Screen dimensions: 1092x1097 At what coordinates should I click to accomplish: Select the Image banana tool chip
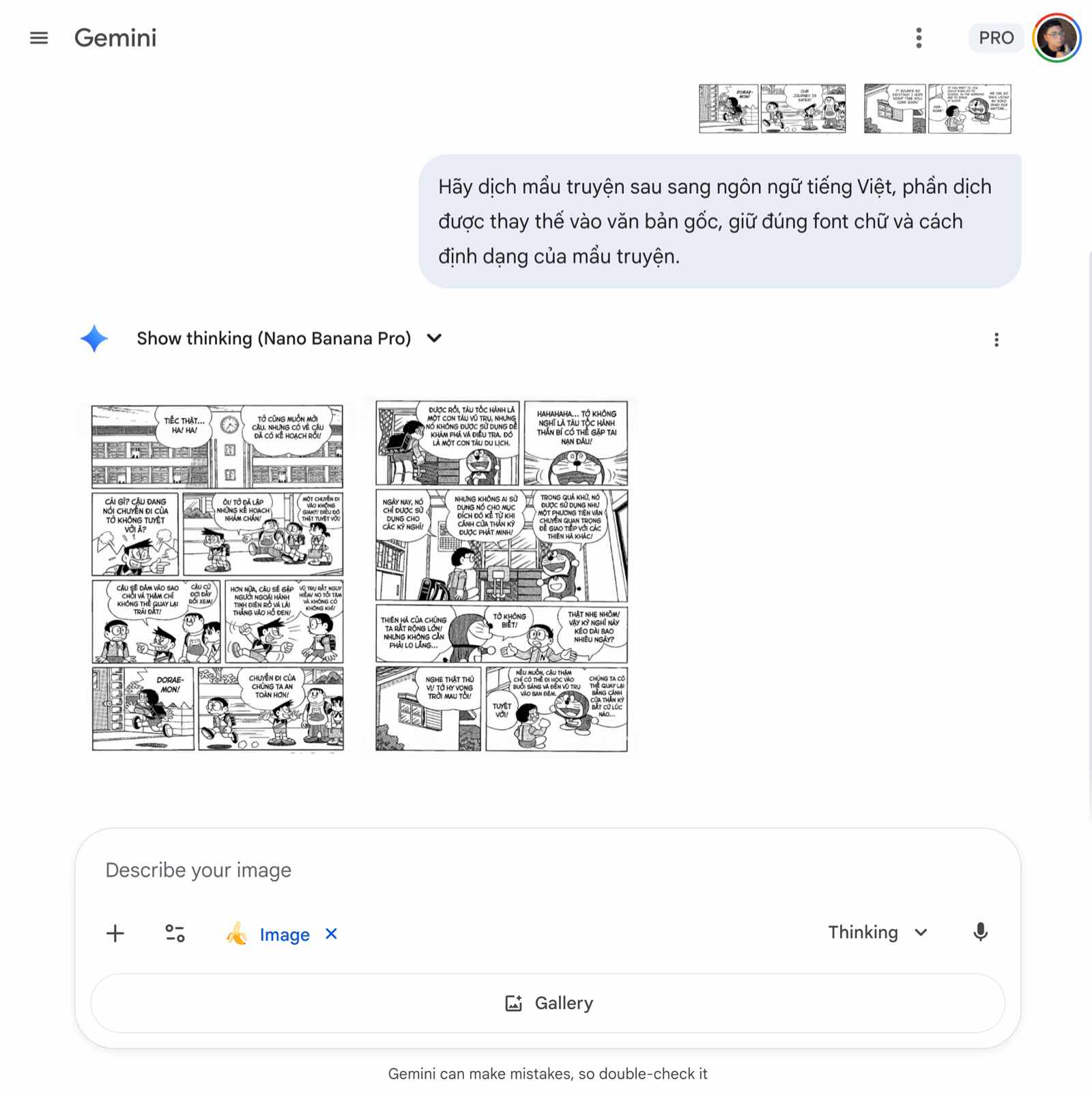click(x=268, y=934)
